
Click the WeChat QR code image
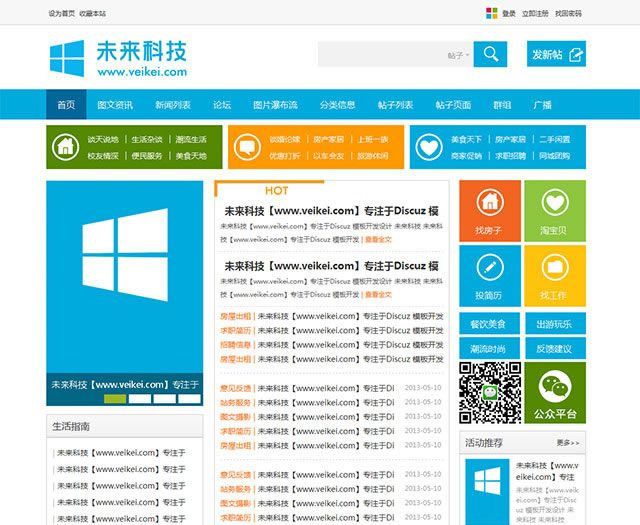coord(490,393)
